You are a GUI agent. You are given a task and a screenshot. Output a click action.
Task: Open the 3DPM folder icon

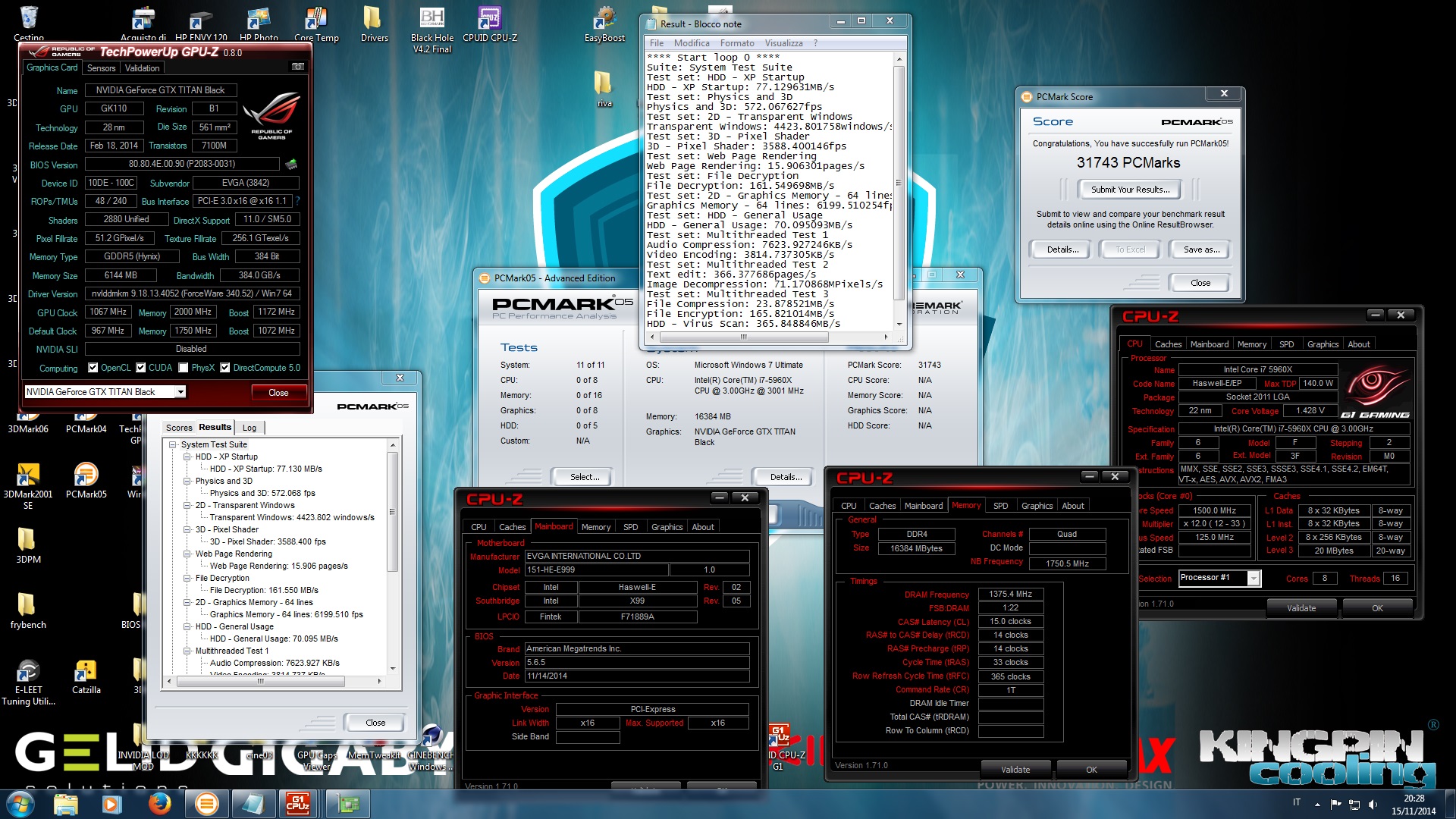28,545
